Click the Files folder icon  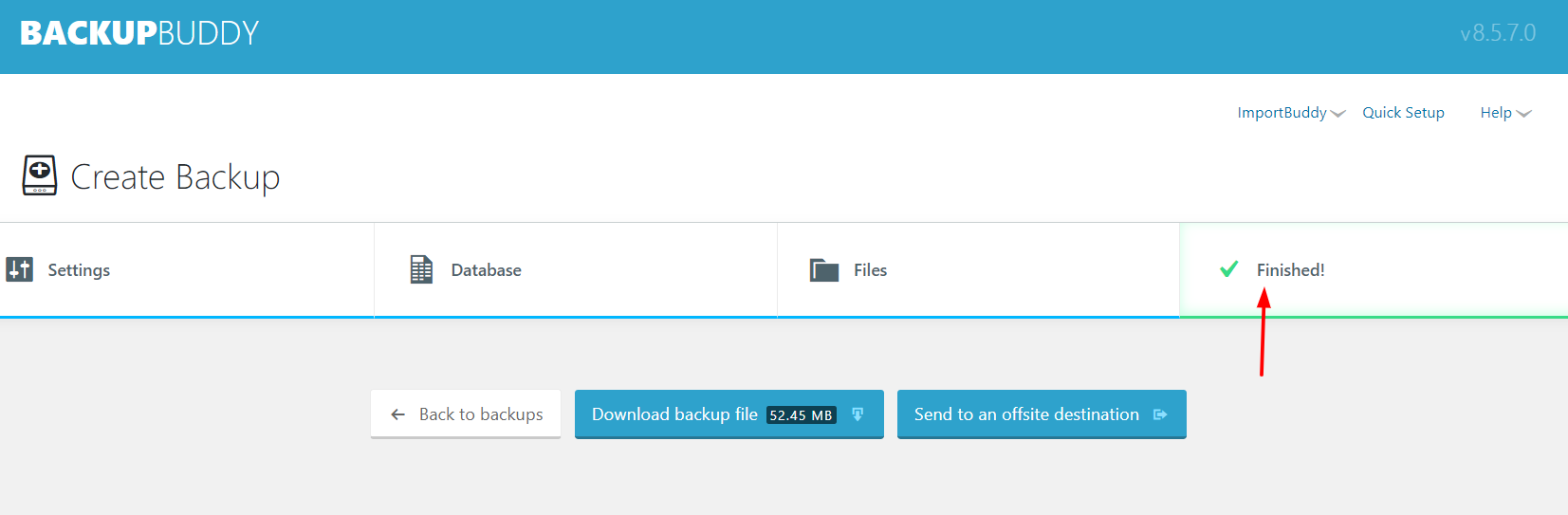click(824, 270)
